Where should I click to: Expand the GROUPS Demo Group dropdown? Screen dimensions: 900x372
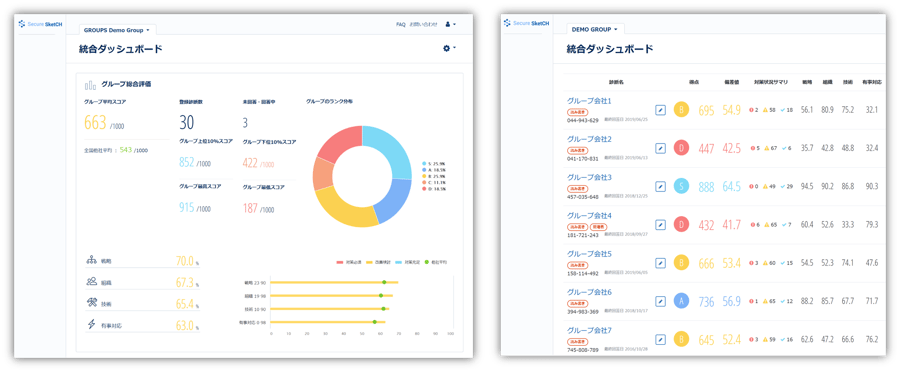[117, 29]
